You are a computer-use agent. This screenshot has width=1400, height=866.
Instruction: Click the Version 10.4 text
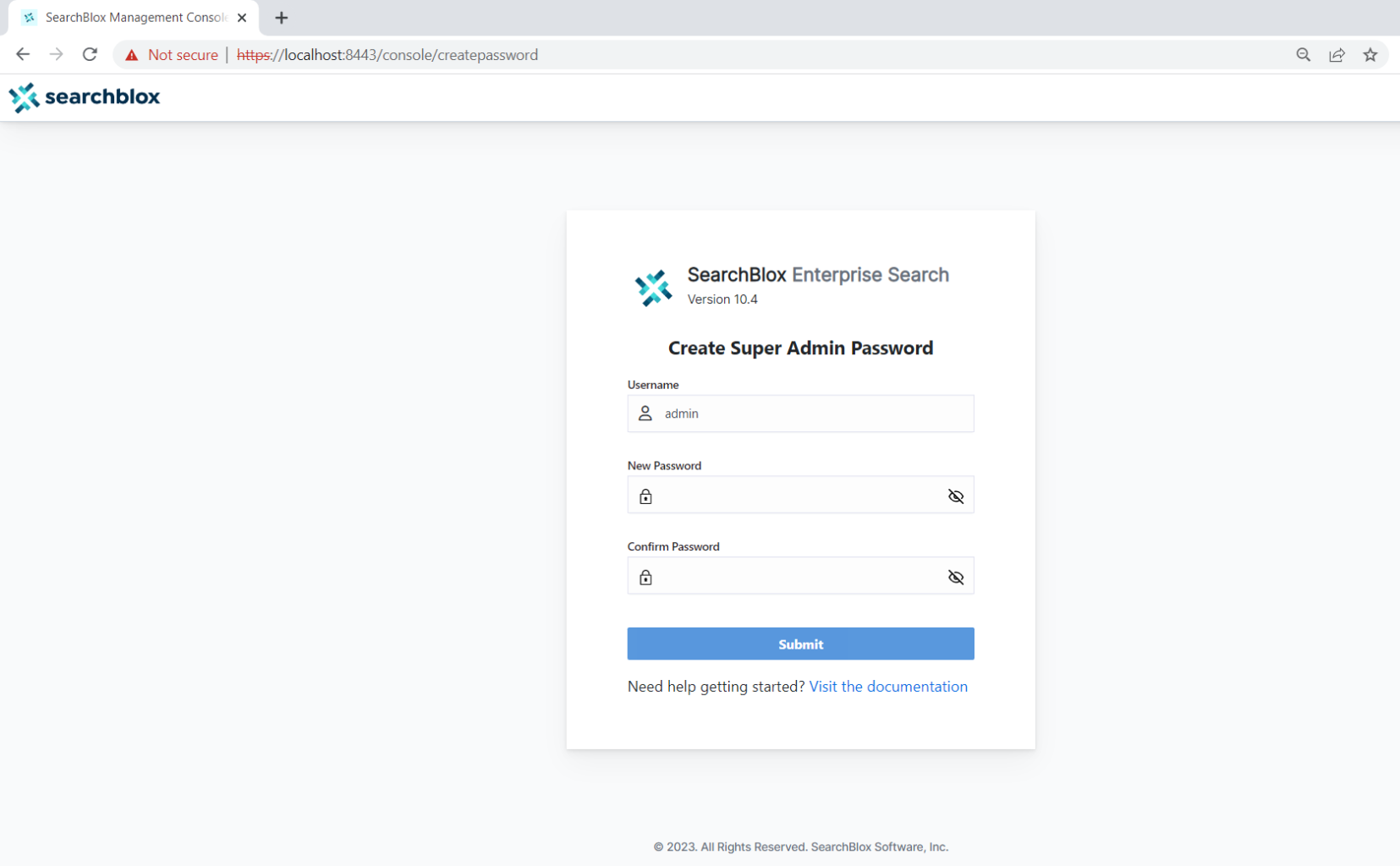point(722,299)
